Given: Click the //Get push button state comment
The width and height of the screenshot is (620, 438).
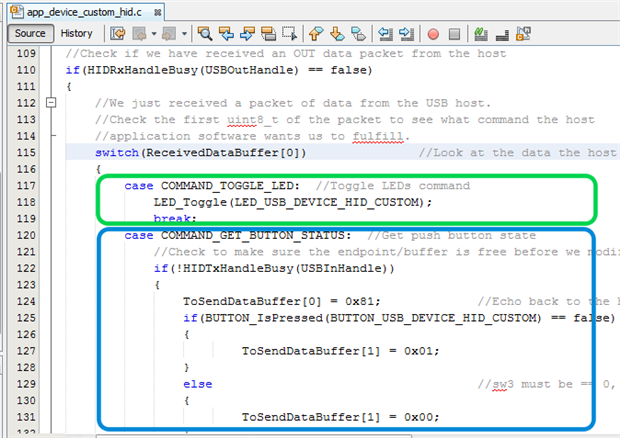Looking at the screenshot, I should (452, 236).
